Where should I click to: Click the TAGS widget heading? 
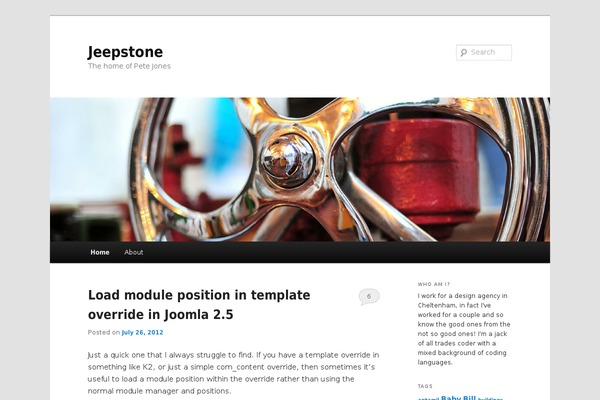[425, 386]
